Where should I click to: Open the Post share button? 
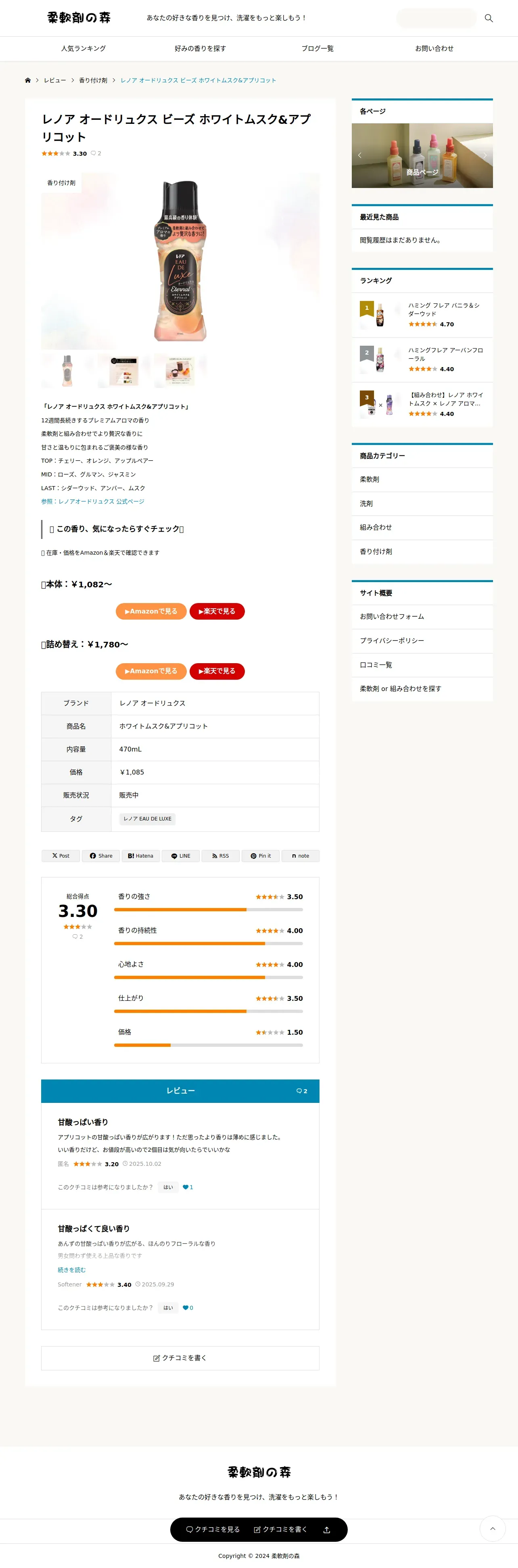(61, 856)
